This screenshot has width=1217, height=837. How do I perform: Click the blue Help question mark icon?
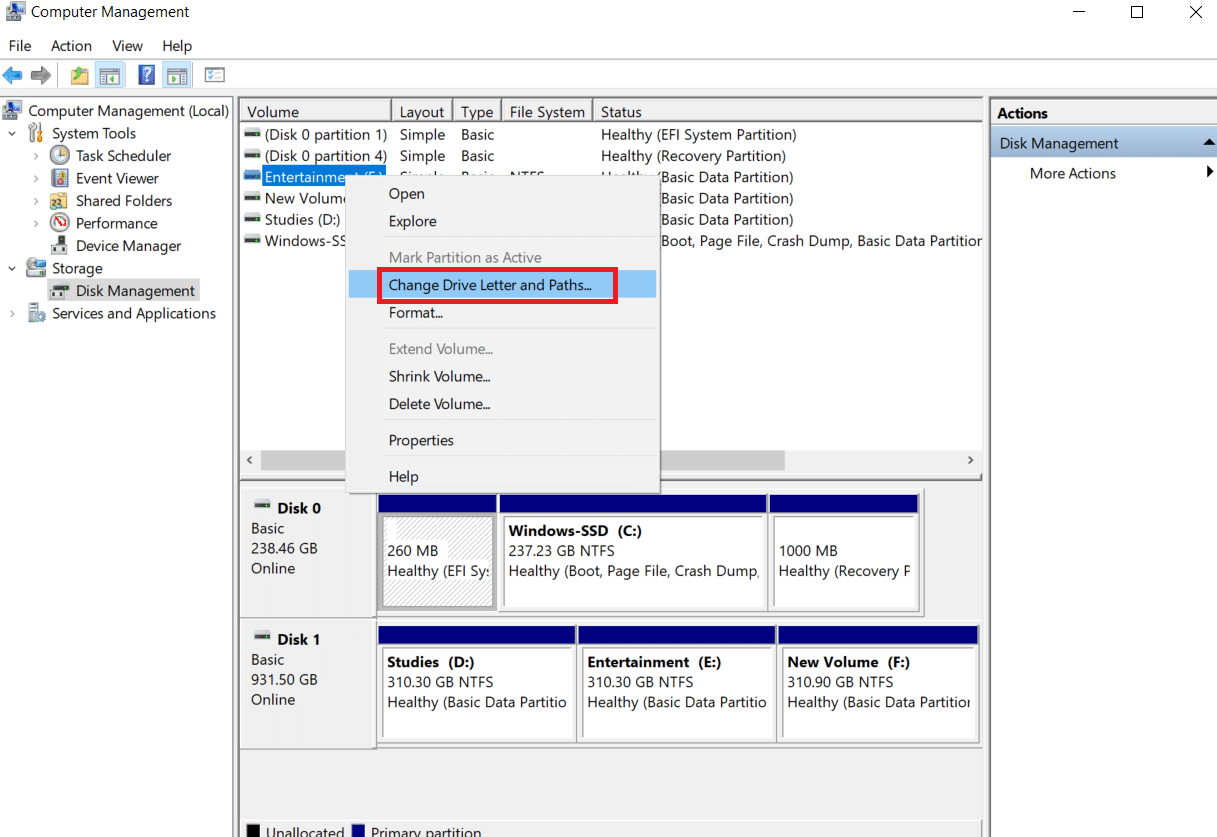(x=147, y=75)
